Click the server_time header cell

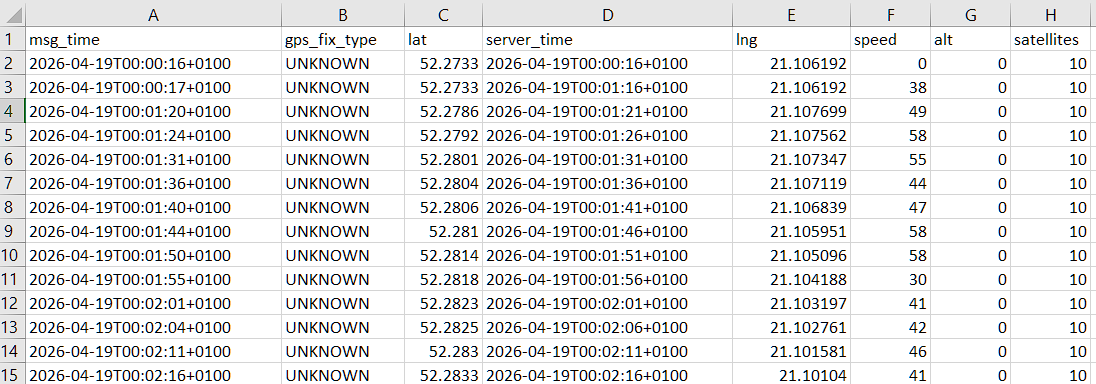[x=607, y=40]
